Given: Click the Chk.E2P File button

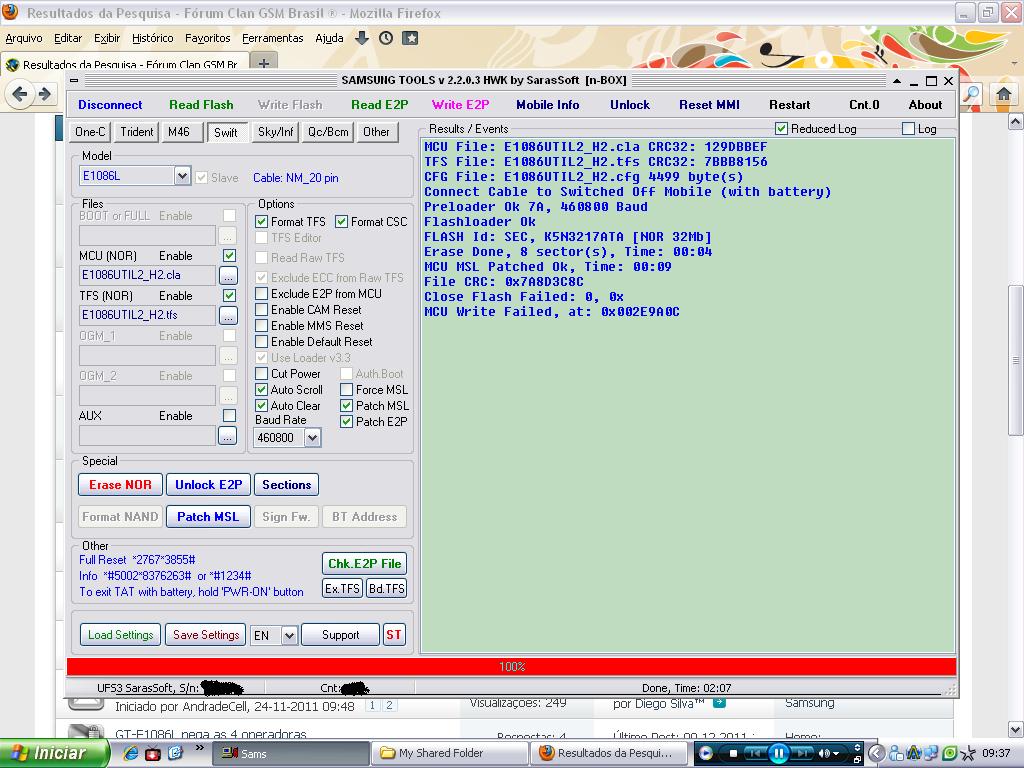Looking at the screenshot, I should click(x=364, y=564).
